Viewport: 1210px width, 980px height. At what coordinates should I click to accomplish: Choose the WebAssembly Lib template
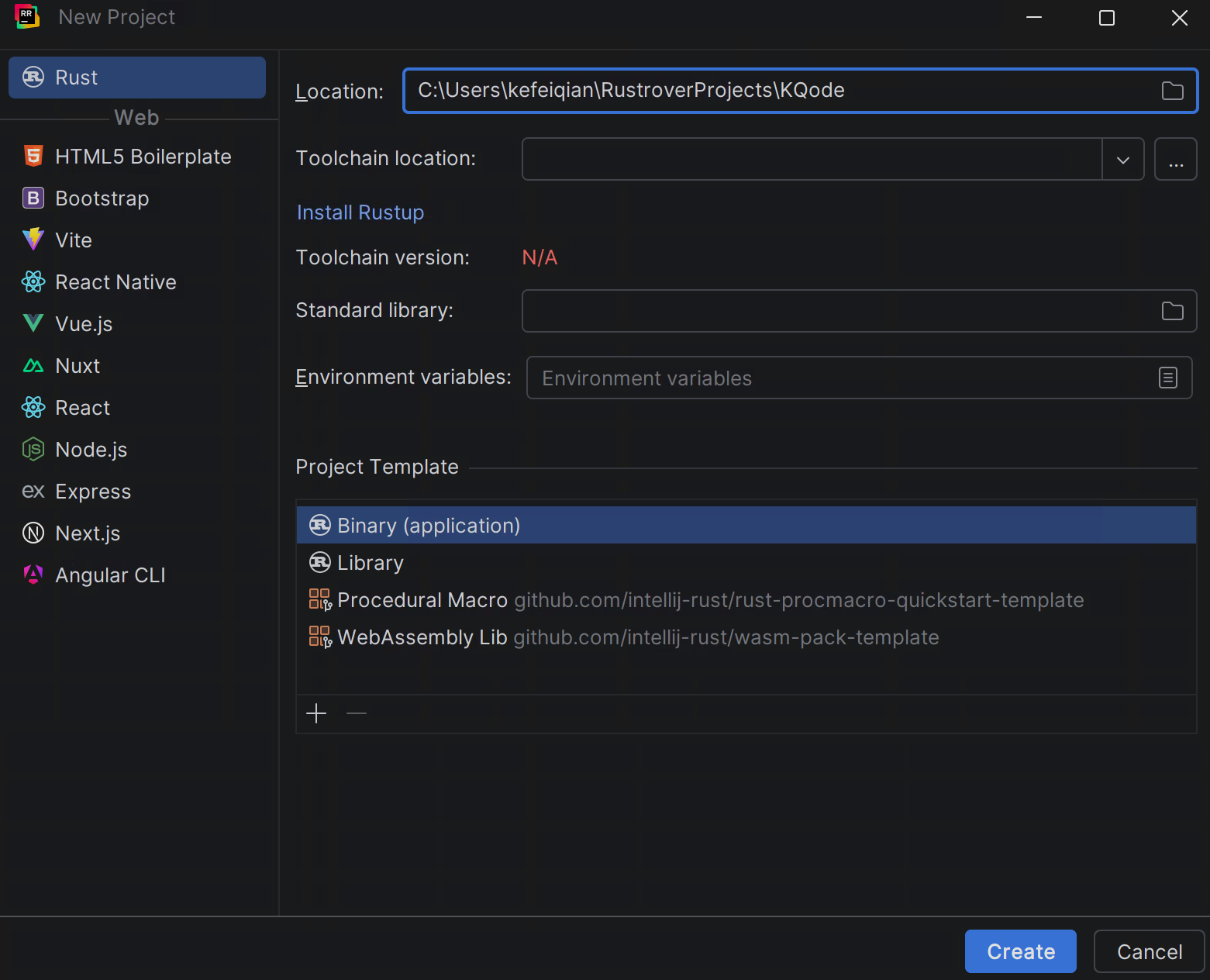[746, 637]
